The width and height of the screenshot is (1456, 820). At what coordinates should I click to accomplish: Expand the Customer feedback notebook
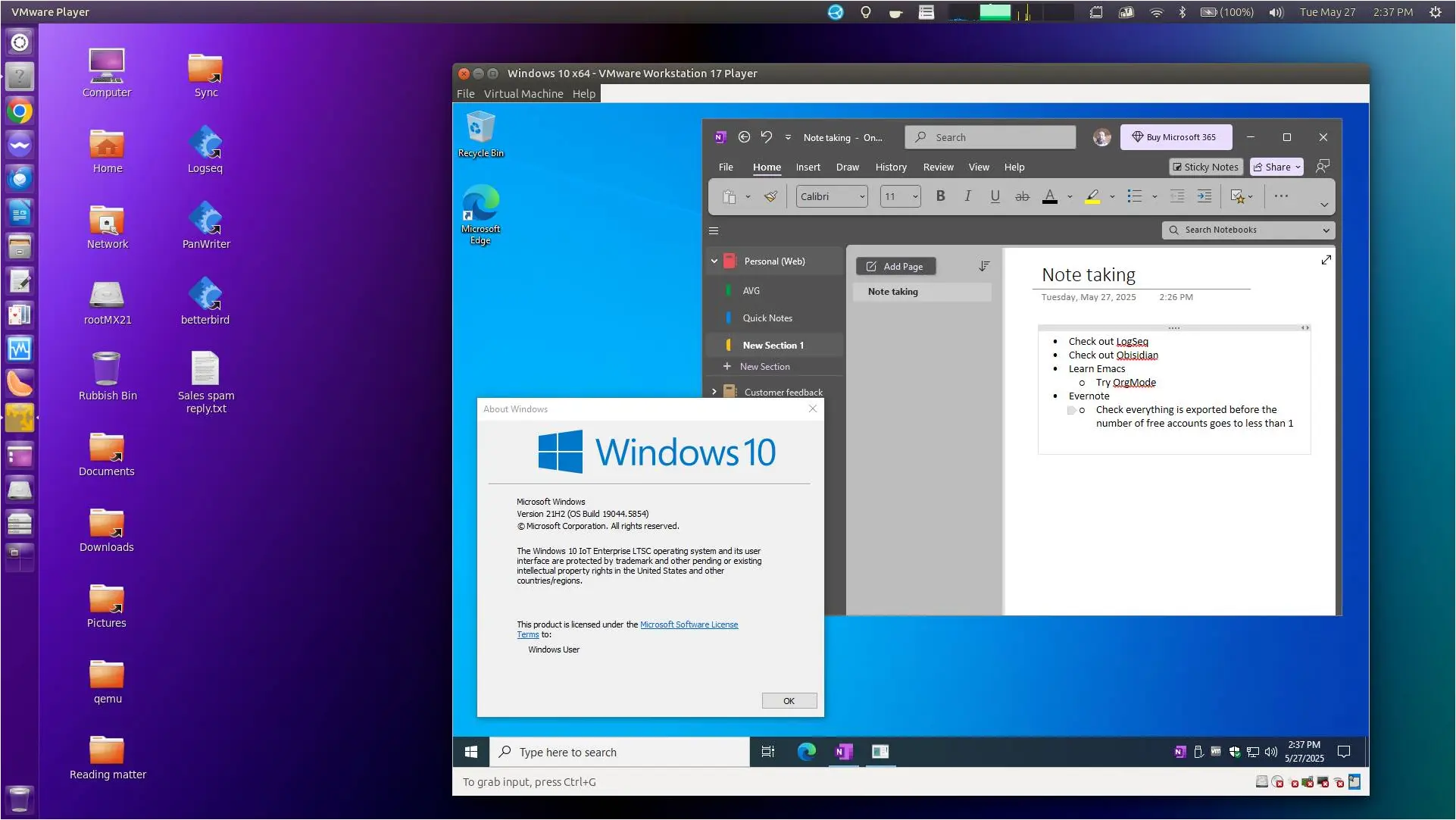point(714,392)
